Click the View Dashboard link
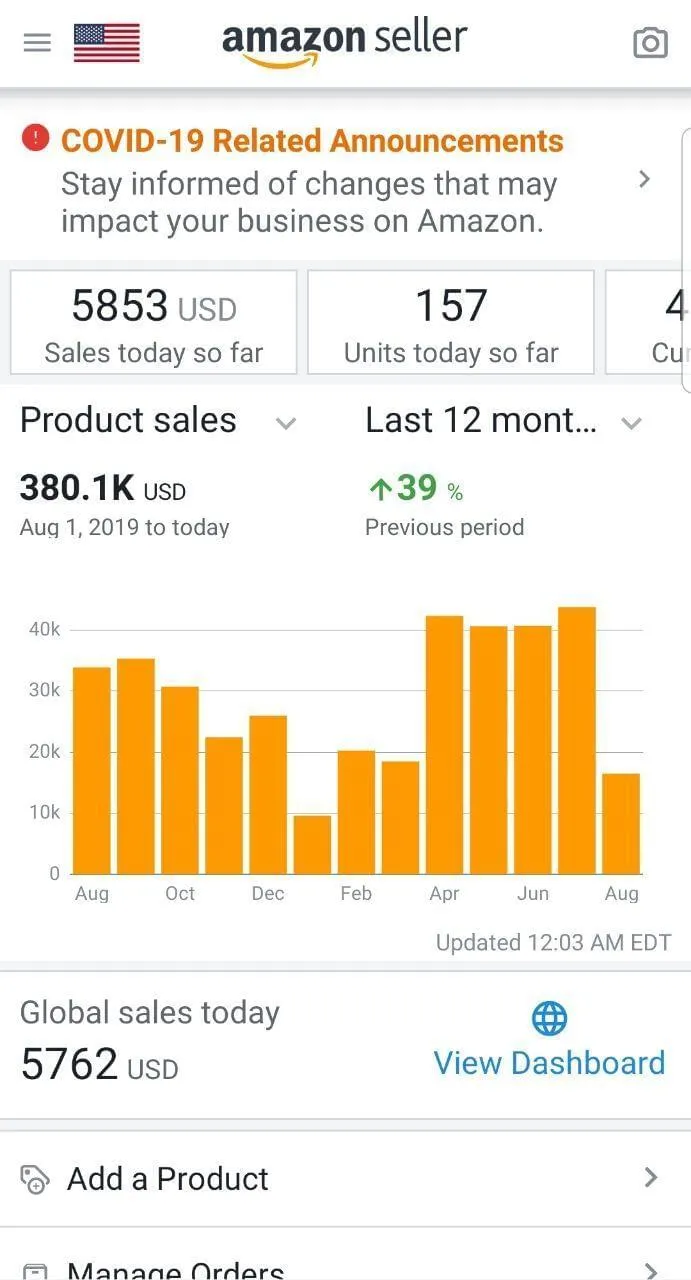This screenshot has width=691, height=1280. [x=549, y=1062]
